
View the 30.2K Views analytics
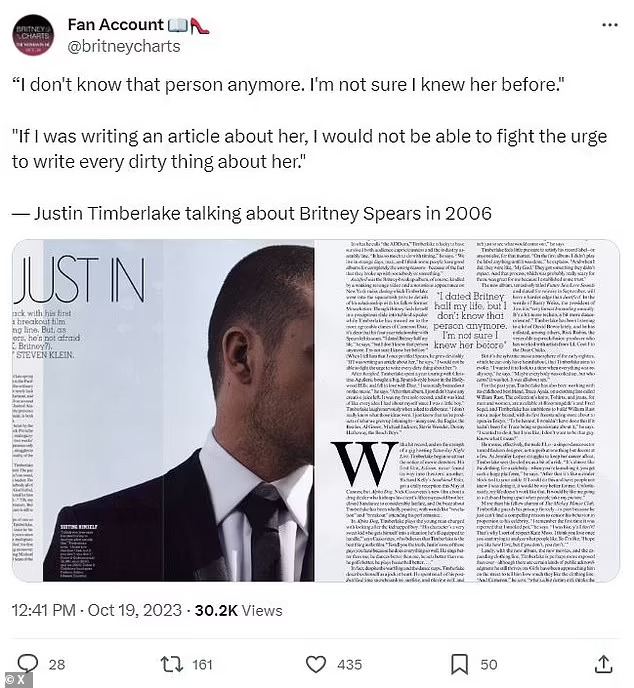[238, 610]
